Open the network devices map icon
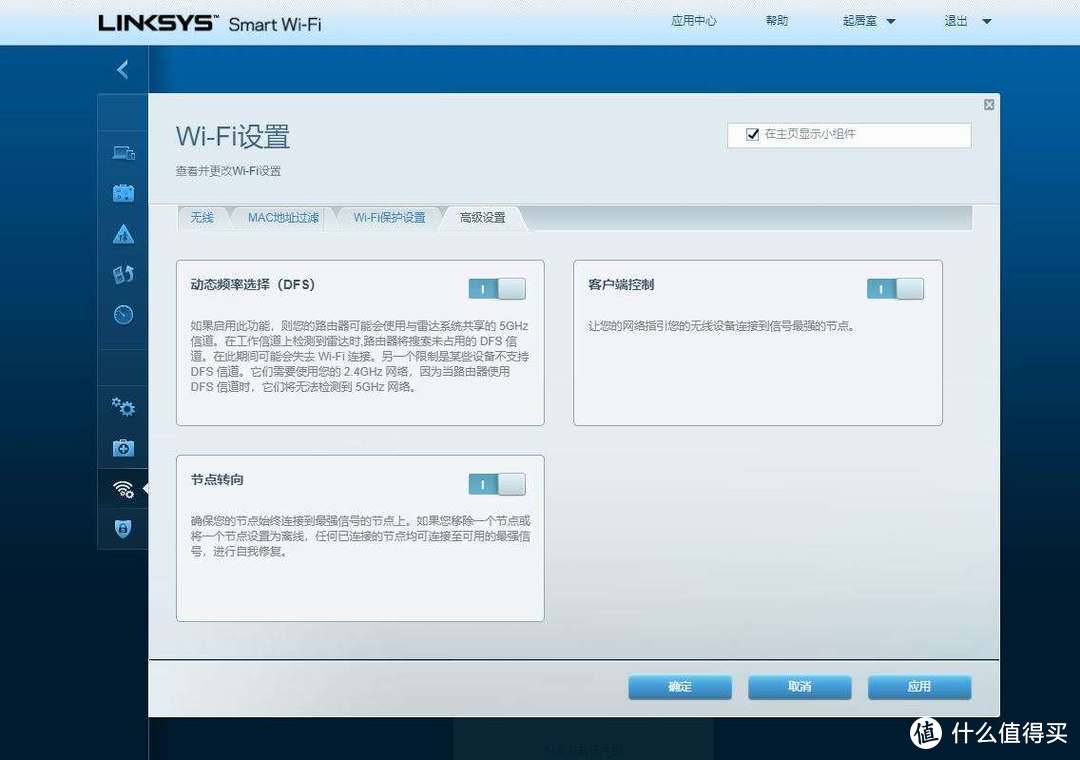The height and width of the screenshot is (760, 1080). click(x=122, y=152)
